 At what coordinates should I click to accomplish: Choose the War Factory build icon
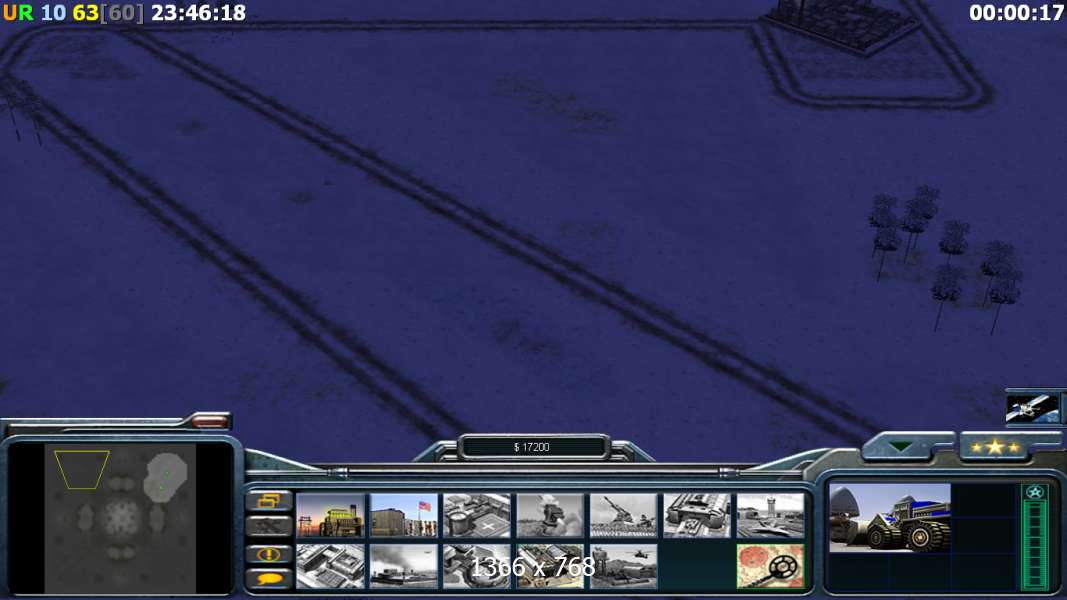pyautogui.click(x=697, y=515)
